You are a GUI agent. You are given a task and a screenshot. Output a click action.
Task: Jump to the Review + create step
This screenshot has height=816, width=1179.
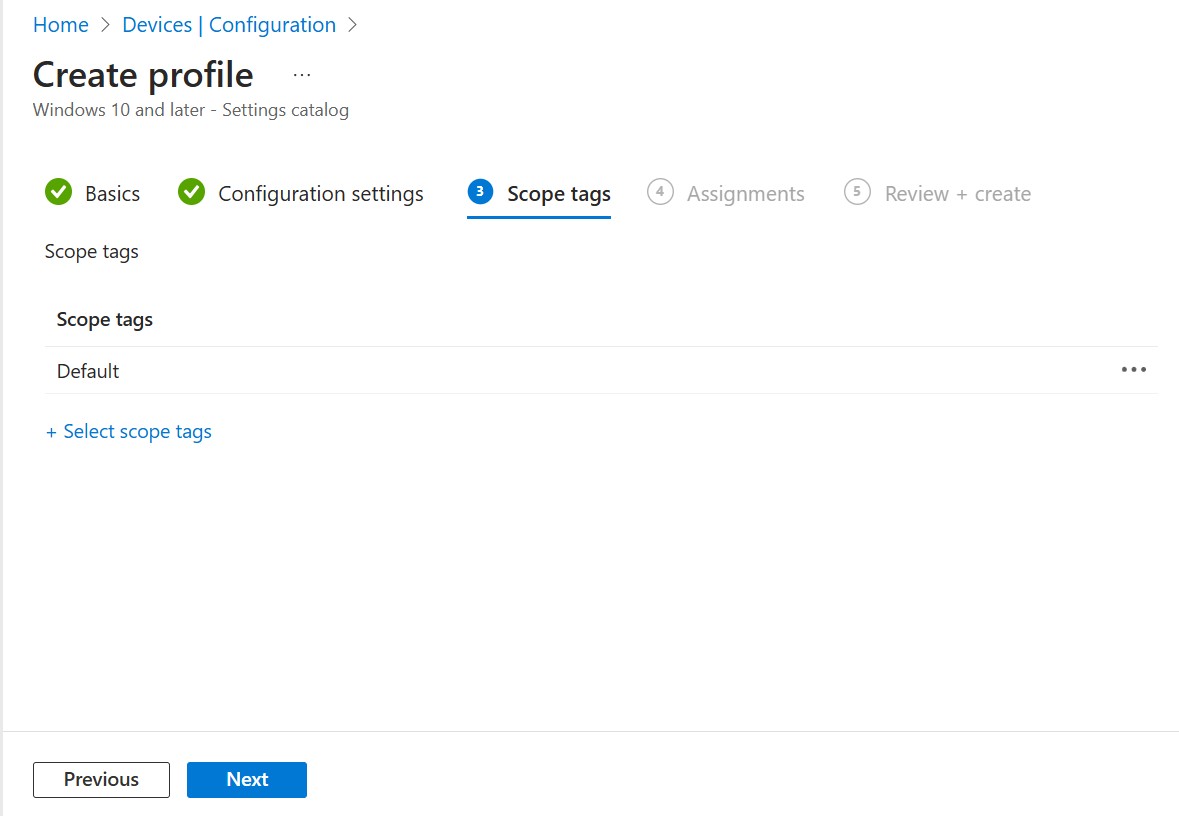pos(957,193)
